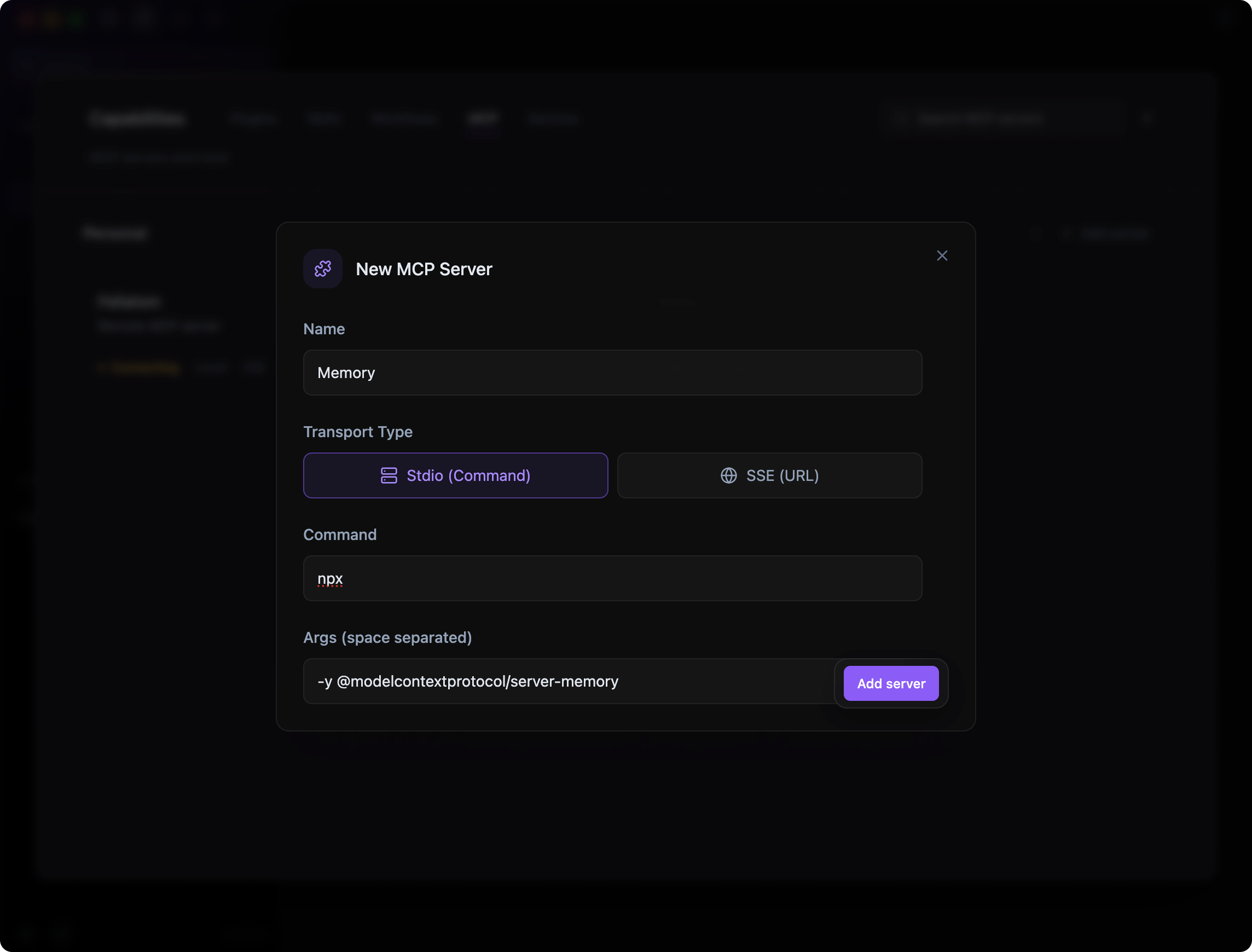Click the Name field label

click(x=324, y=329)
